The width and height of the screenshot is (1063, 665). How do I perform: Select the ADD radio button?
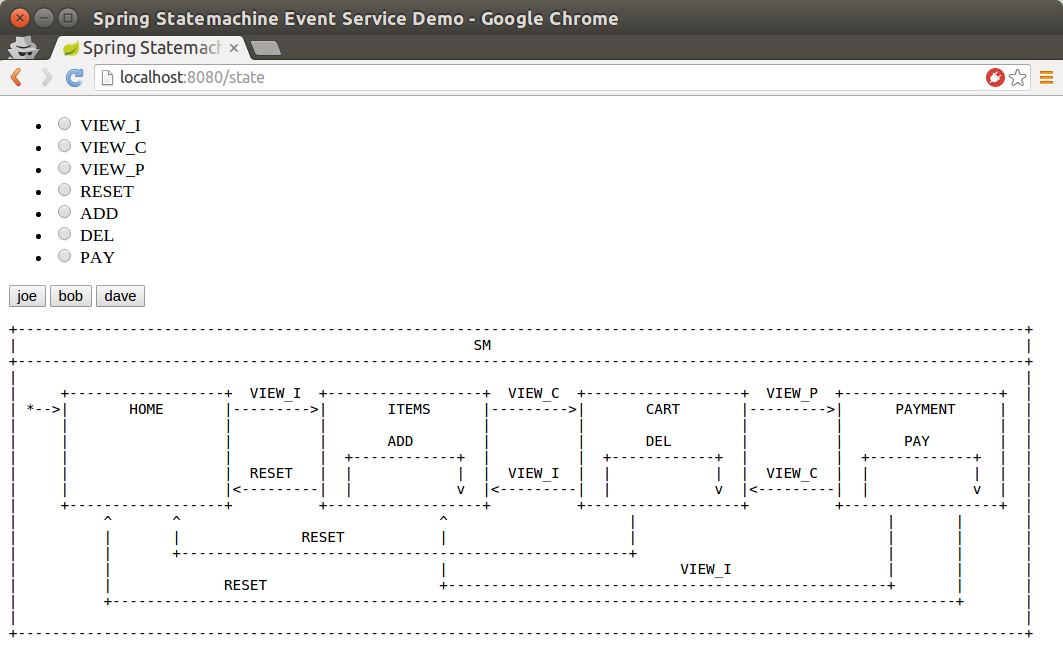[64, 211]
